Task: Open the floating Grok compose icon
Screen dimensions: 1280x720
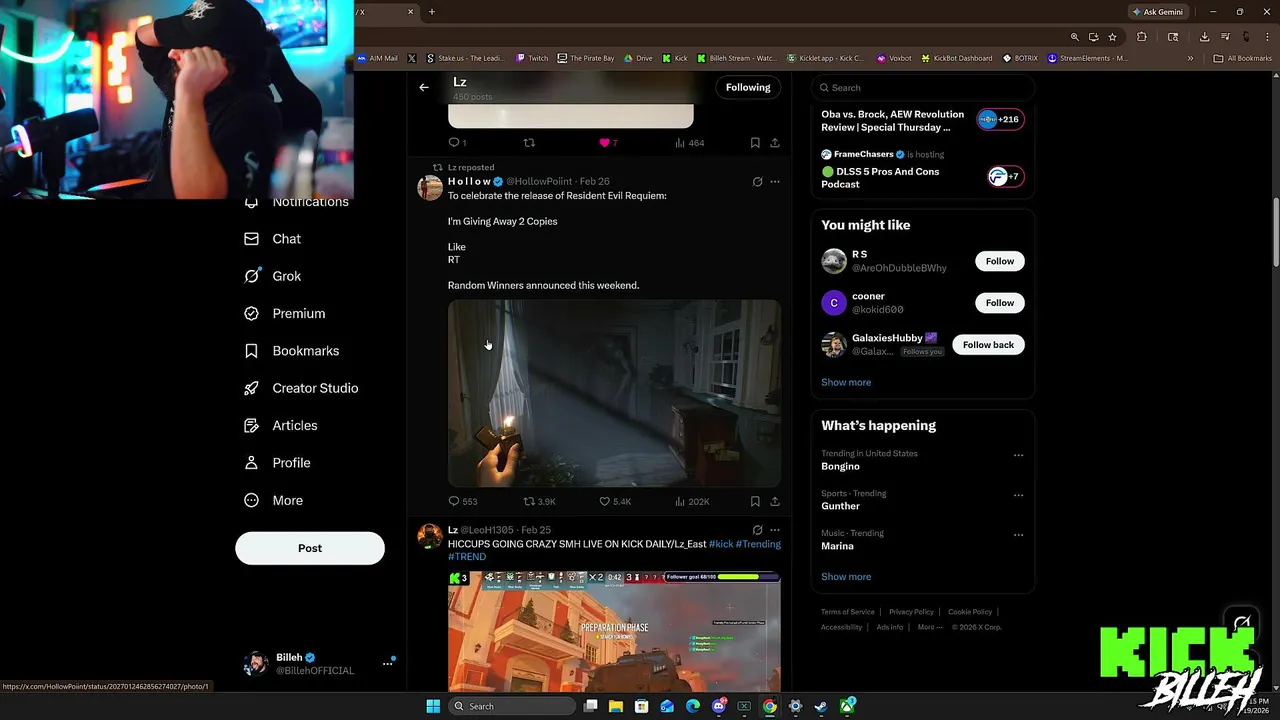Action: (1241, 624)
